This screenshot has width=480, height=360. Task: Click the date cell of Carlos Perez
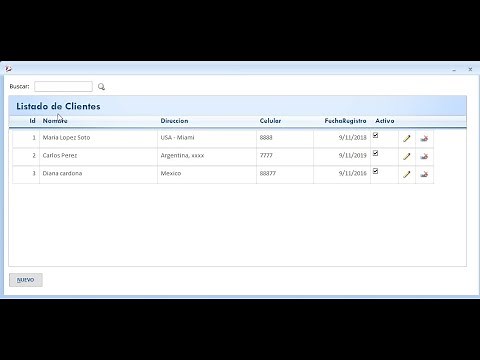(342, 157)
